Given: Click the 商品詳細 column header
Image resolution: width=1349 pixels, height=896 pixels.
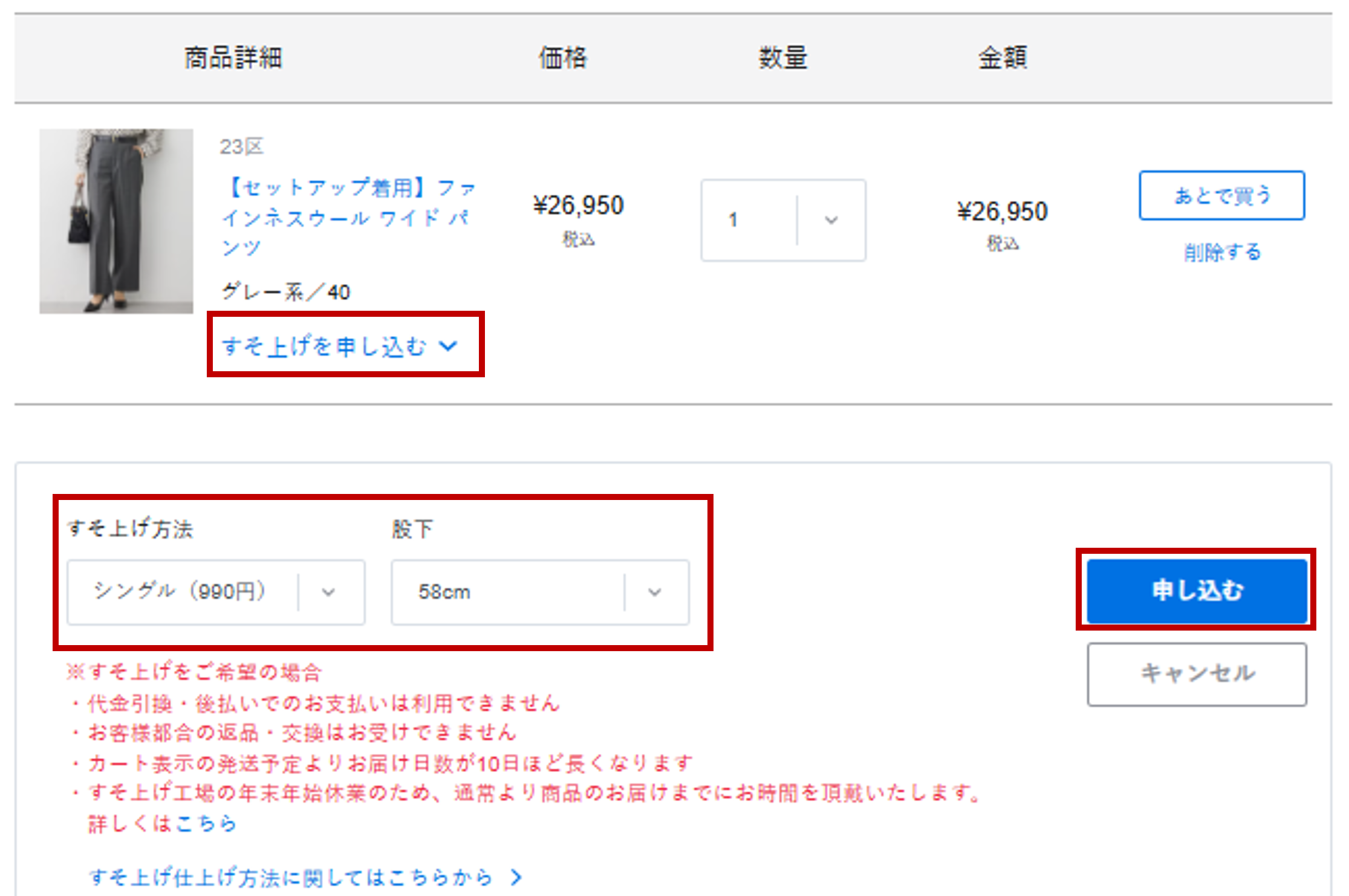Looking at the screenshot, I should tap(233, 58).
